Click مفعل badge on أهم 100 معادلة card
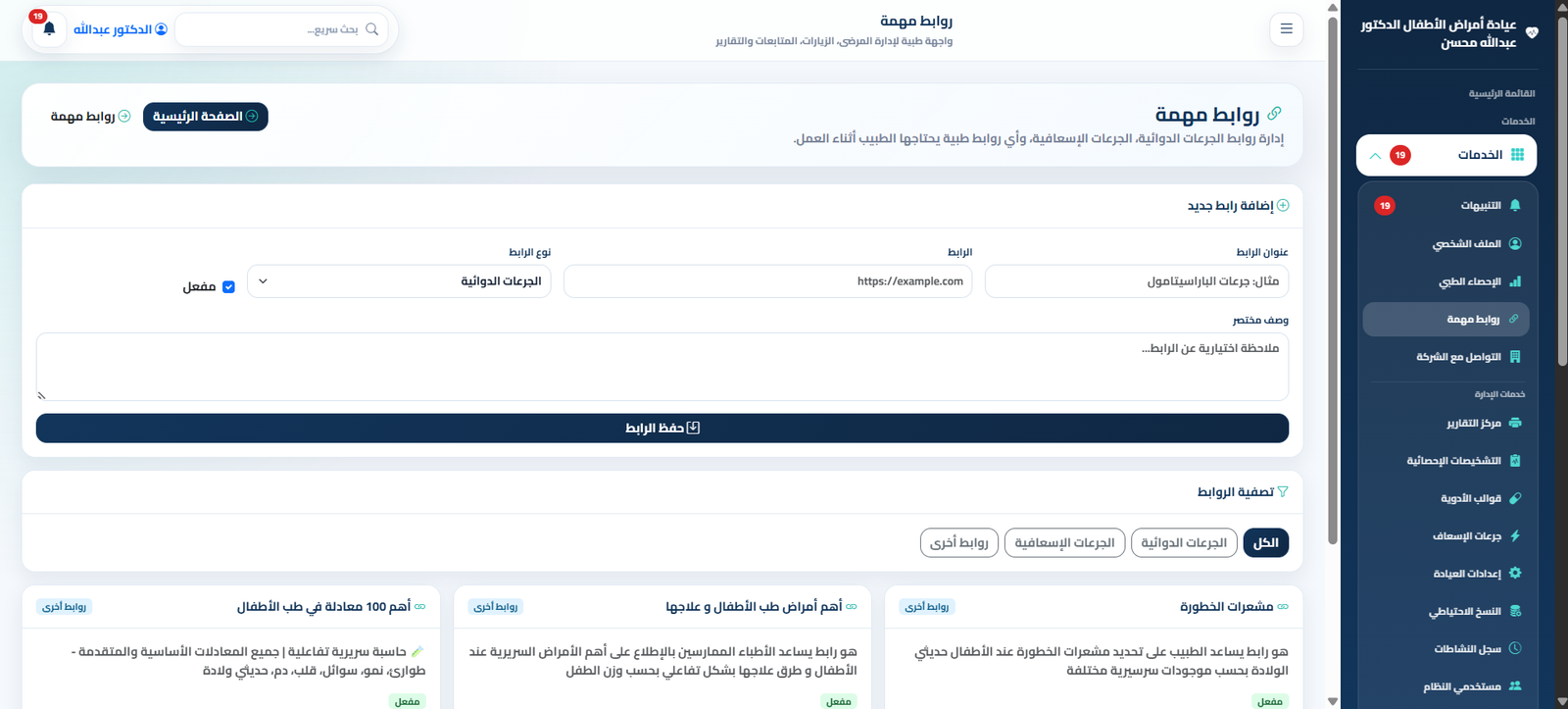1568x709 pixels. [408, 700]
